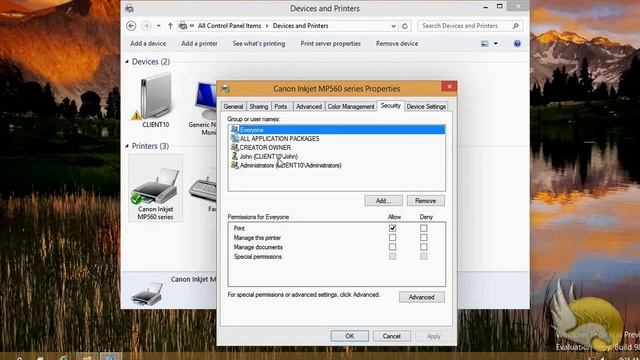Click the Add... button
Image resolution: width=640 pixels, height=360 pixels.
coord(383,201)
